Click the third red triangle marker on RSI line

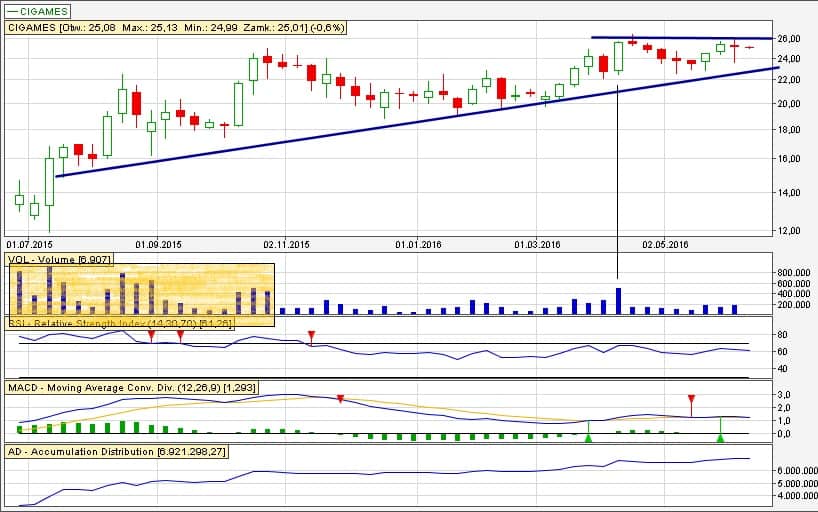[x=311, y=335]
